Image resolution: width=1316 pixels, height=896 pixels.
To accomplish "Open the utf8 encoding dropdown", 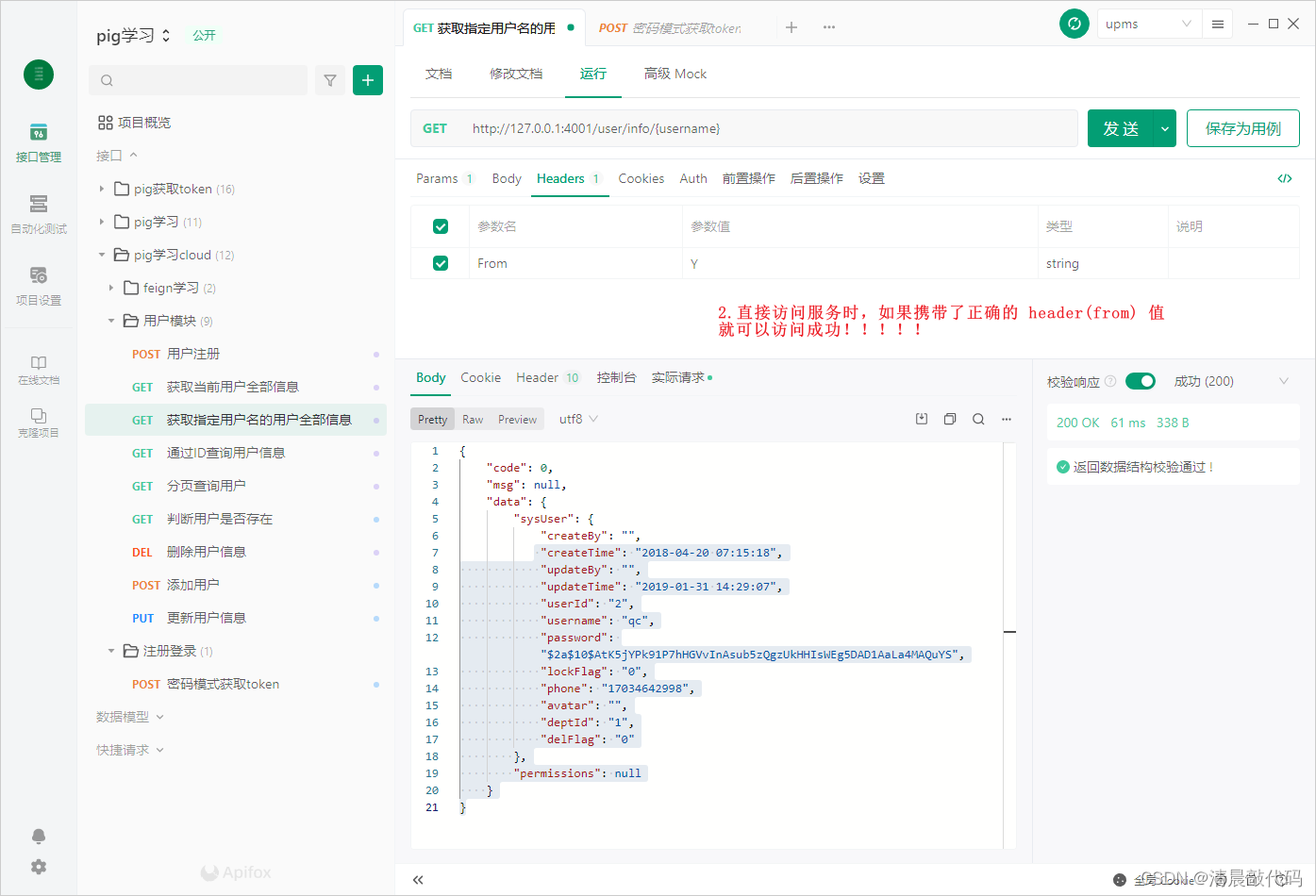I will 578,419.
